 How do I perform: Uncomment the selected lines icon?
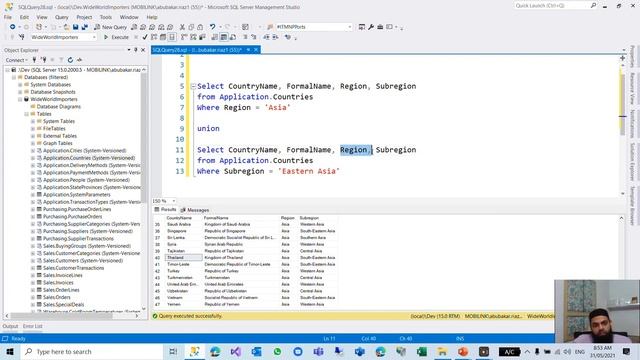[x=254, y=37]
